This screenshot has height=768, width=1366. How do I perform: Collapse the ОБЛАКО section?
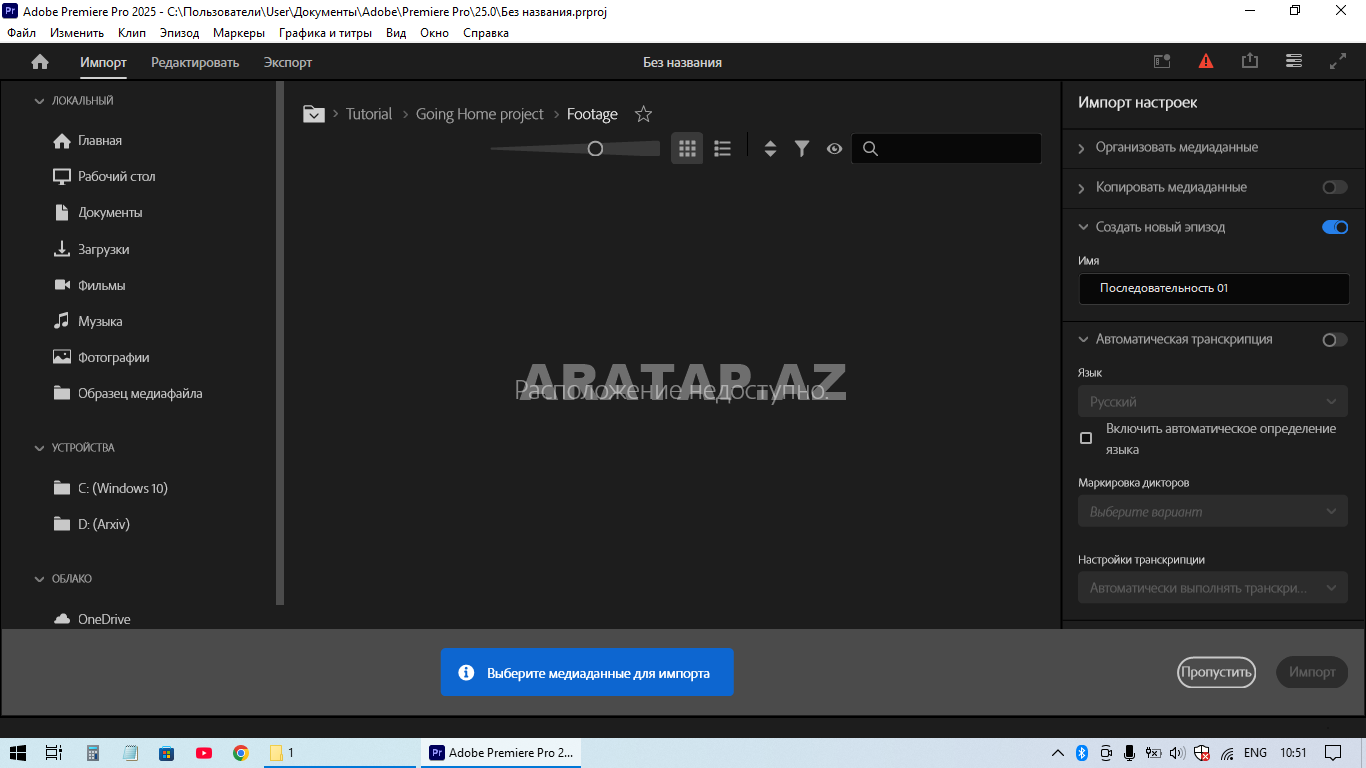(x=40, y=579)
